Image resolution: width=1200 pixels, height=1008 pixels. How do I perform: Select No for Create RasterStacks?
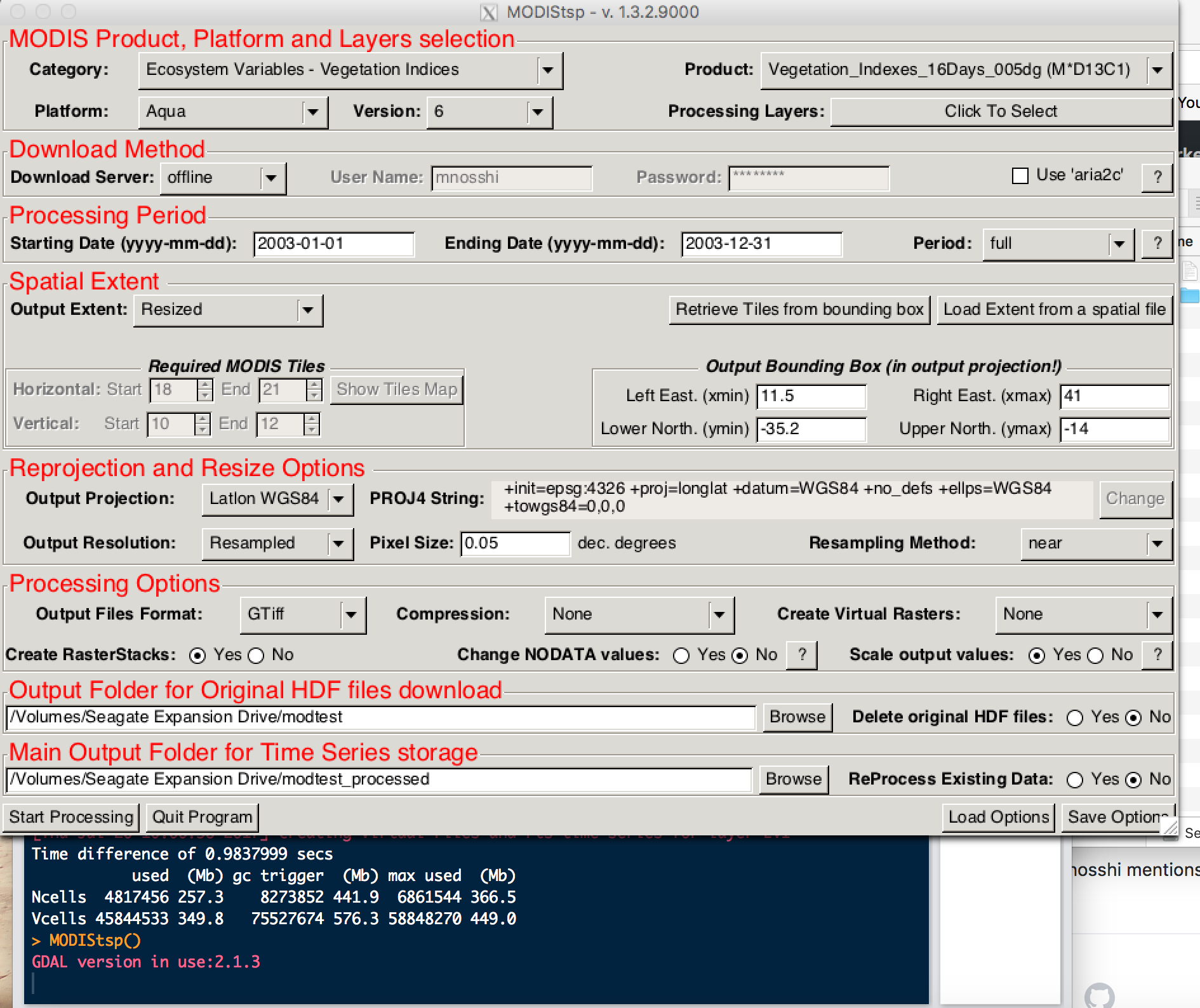(x=256, y=655)
